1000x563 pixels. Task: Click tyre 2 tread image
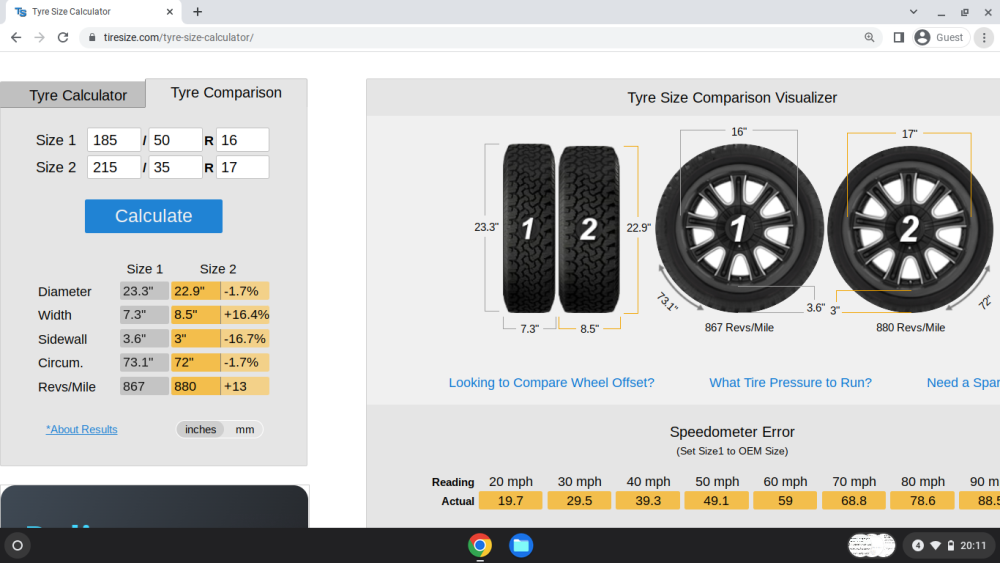coord(589,230)
